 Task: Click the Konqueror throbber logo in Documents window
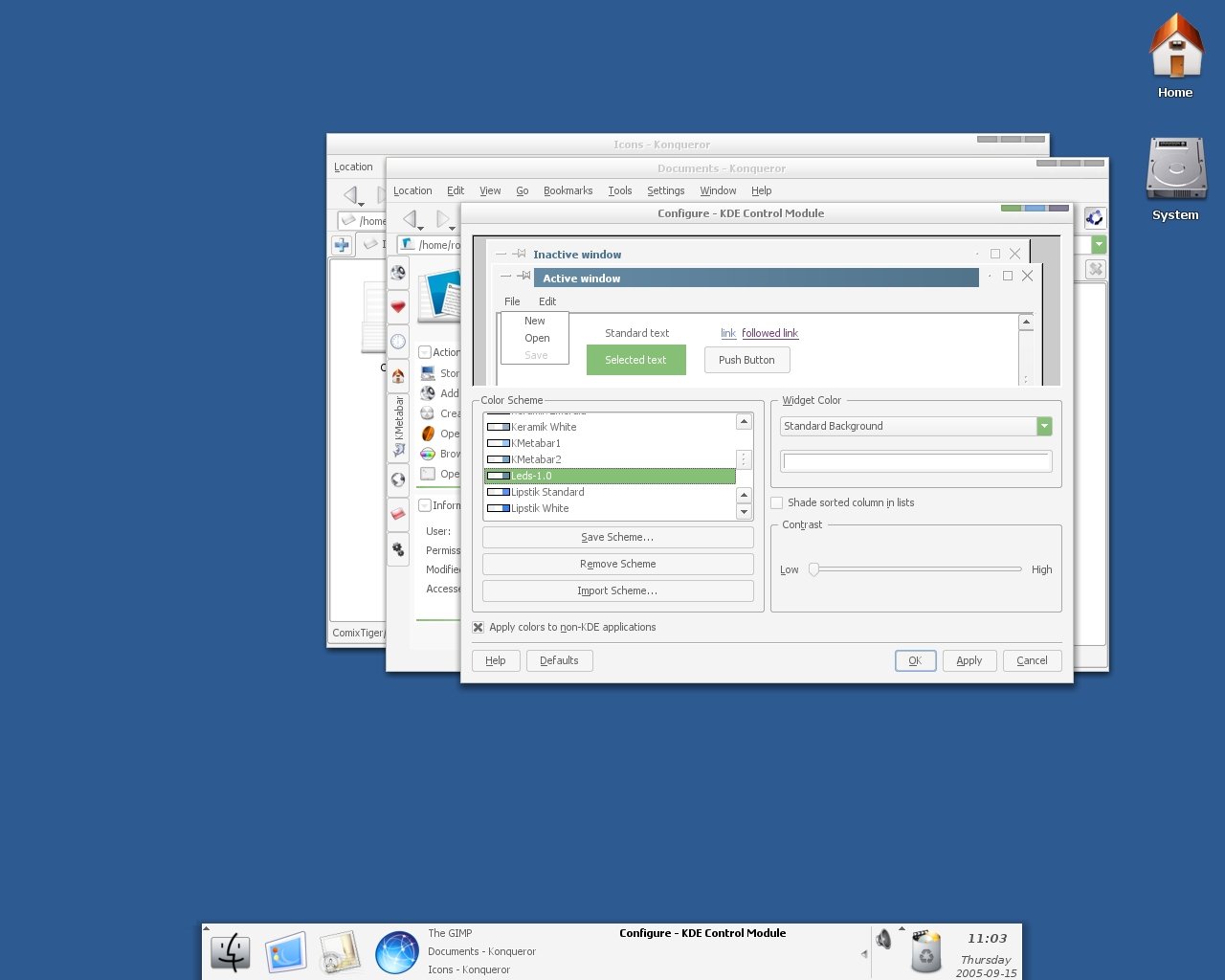(x=1095, y=218)
